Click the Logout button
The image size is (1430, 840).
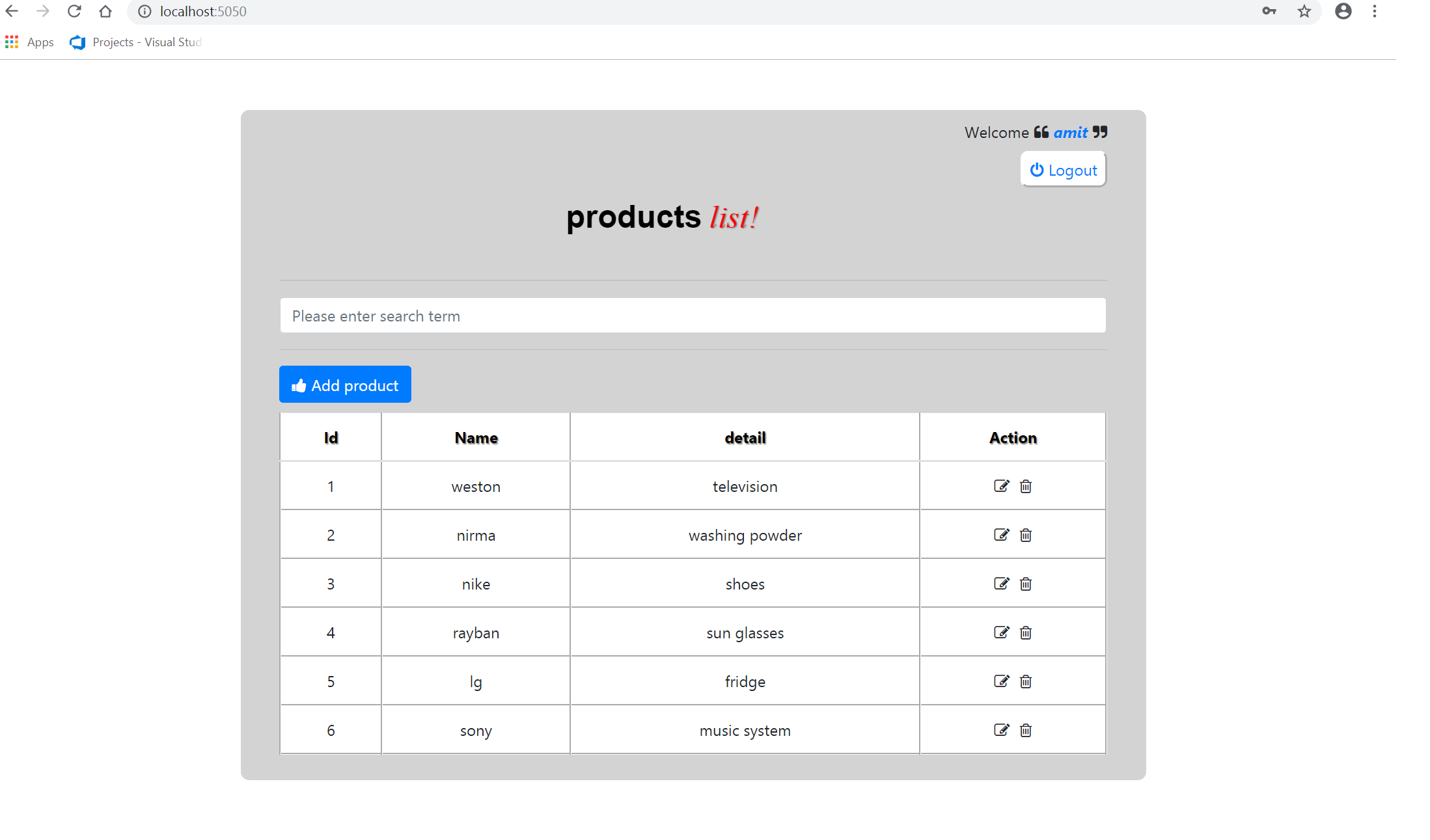[1064, 170]
